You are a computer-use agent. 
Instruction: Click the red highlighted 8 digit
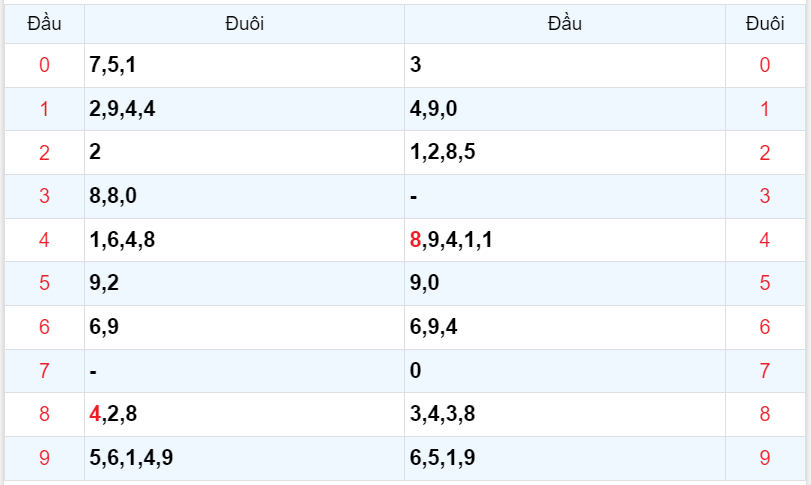click(415, 240)
